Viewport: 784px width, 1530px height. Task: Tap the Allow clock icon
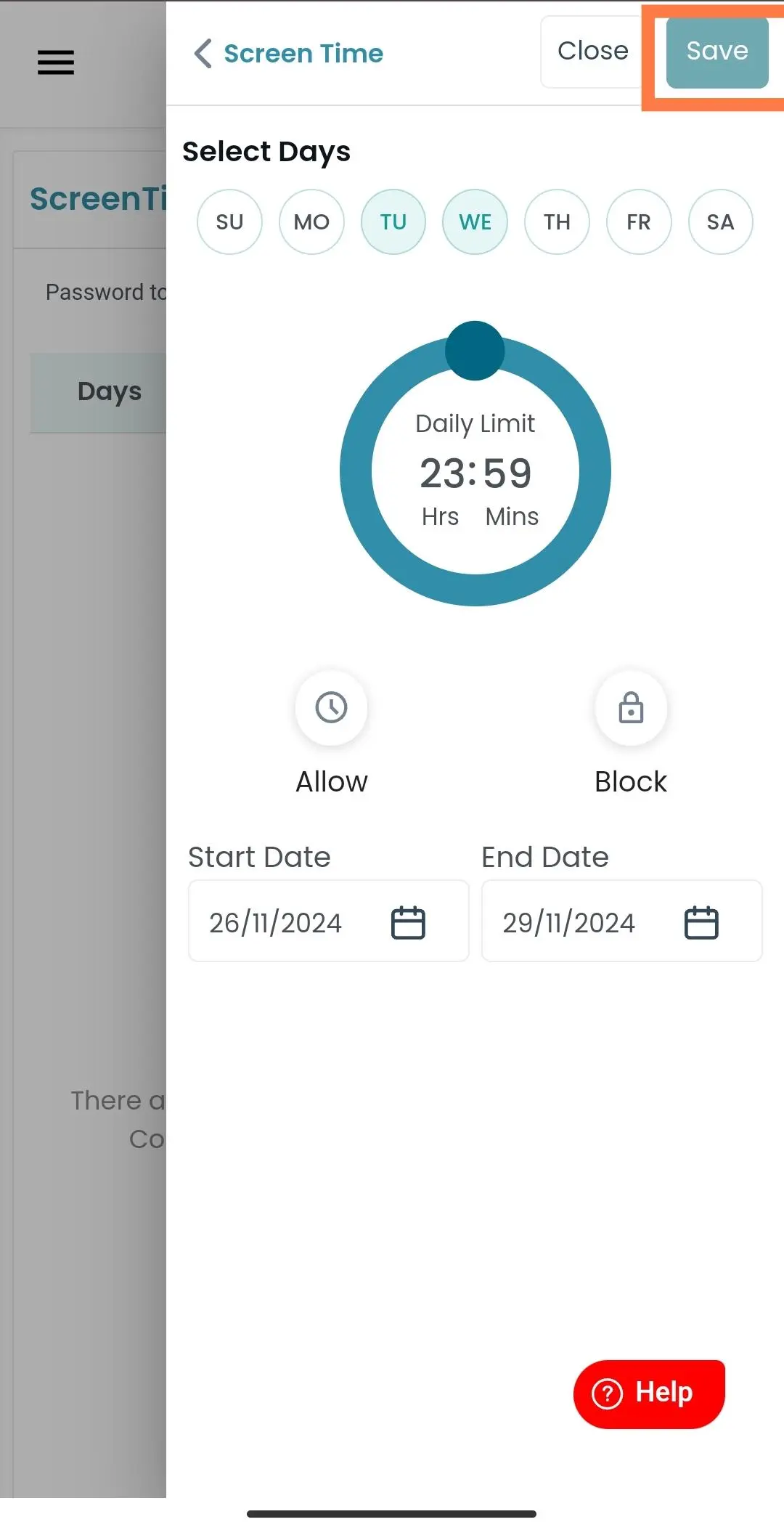(x=332, y=707)
